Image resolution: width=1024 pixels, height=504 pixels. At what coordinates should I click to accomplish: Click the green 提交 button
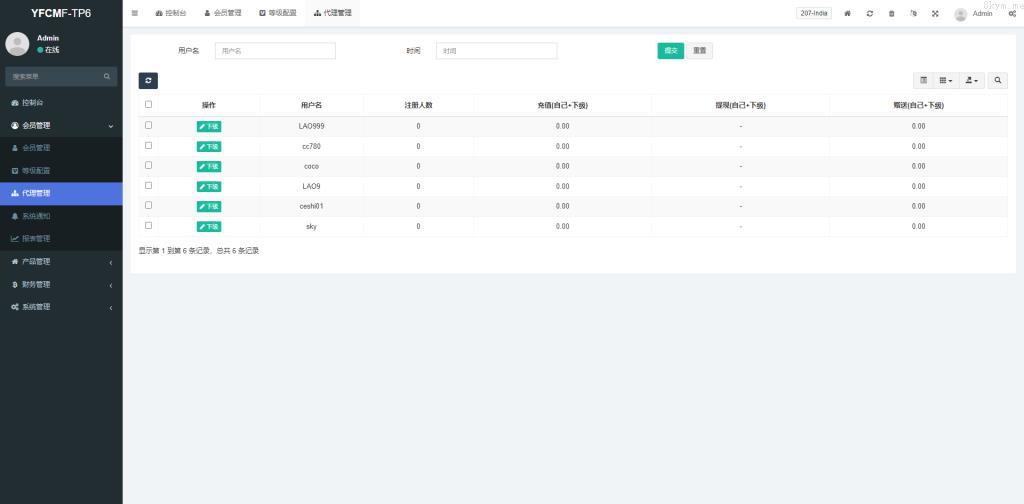pyautogui.click(x=670, y=51)
